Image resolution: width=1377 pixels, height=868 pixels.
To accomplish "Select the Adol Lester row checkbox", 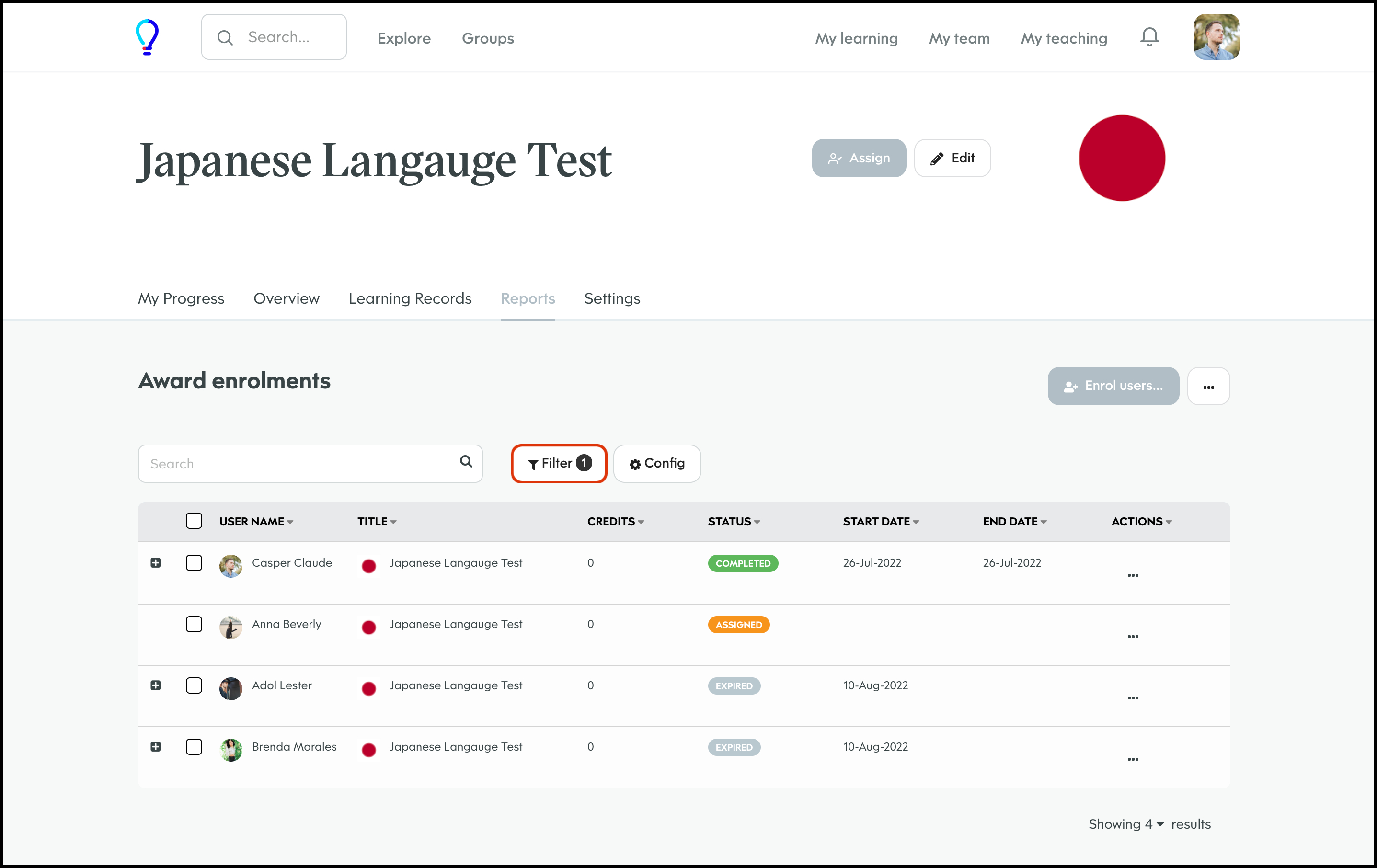I will (194, 685).
